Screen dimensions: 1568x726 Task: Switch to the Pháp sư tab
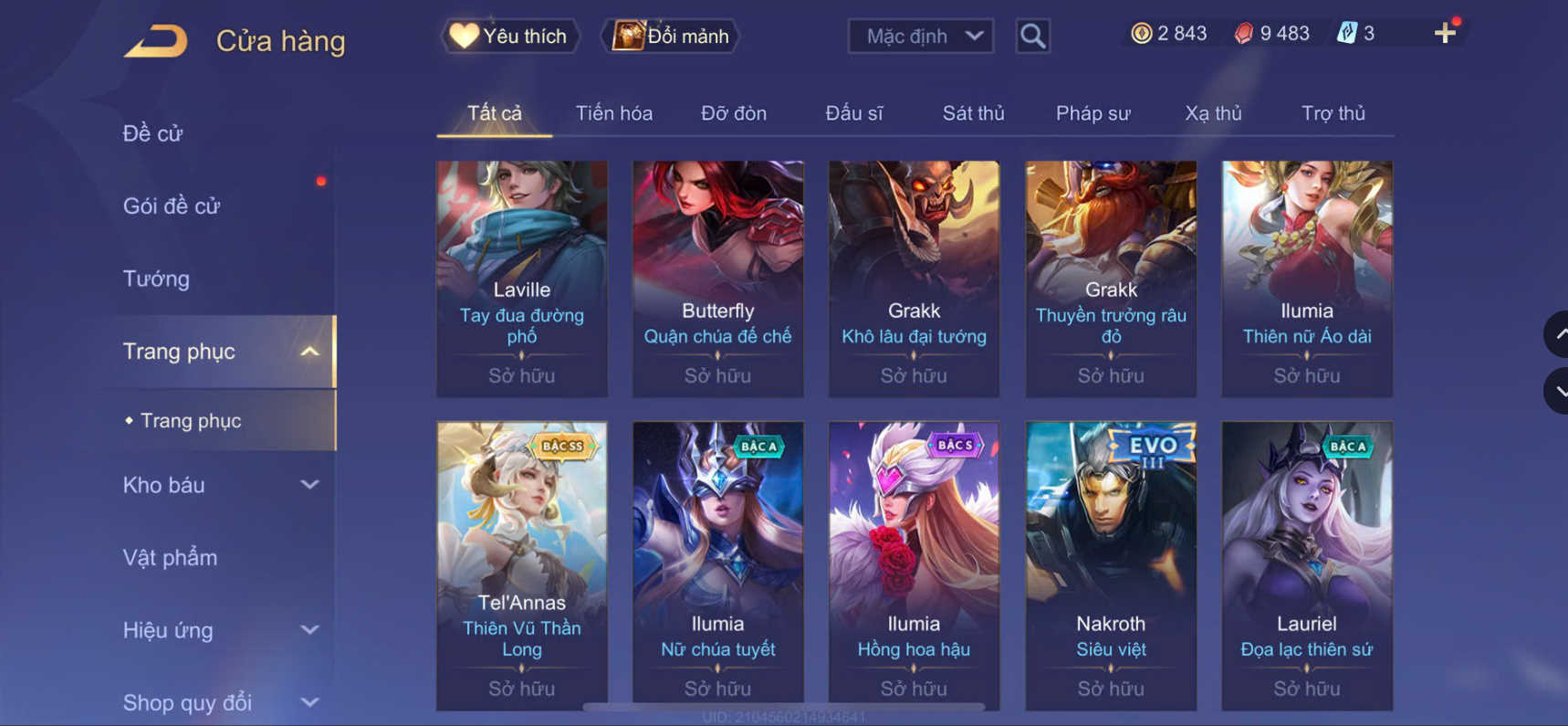point(1092,113)
